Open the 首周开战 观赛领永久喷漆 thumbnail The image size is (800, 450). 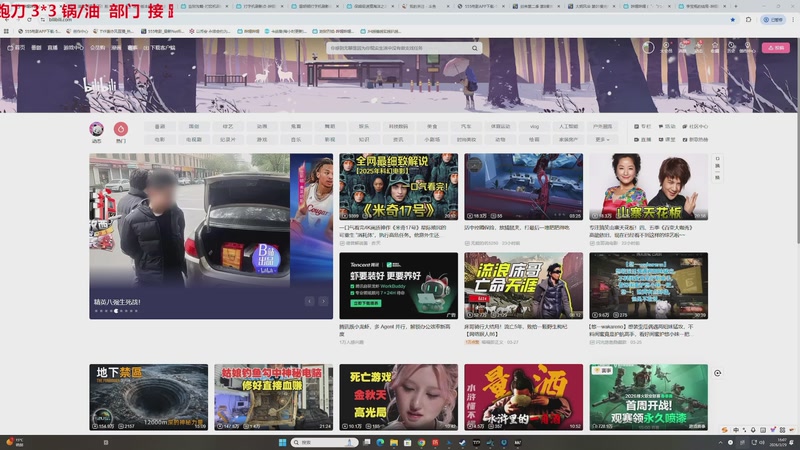[x=648, y=397]
